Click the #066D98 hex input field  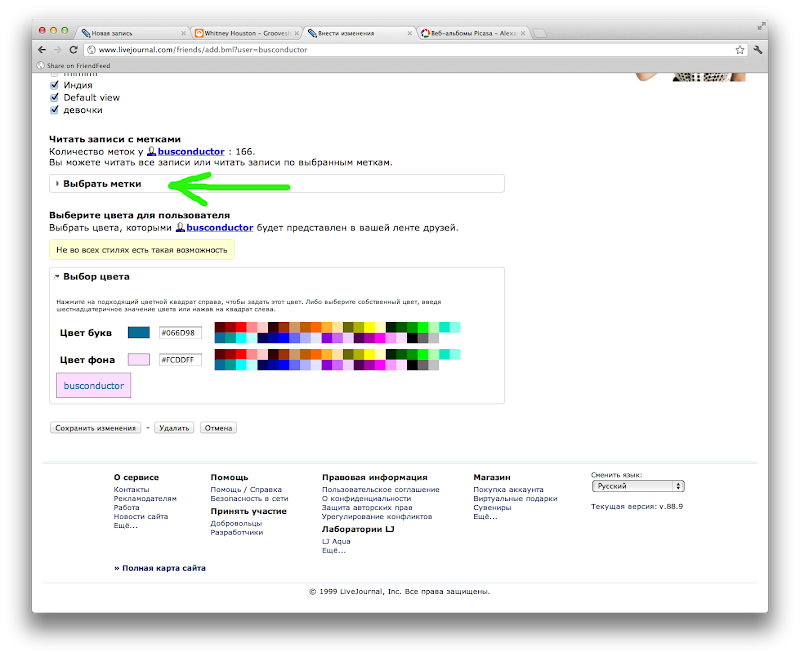tap(180, 333)
